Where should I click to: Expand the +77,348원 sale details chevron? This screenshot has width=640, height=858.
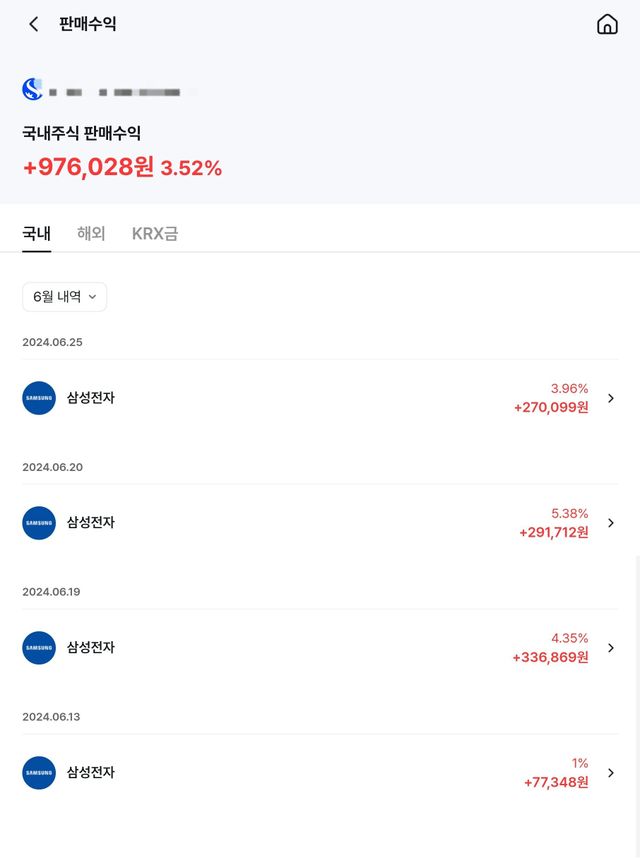(x=611, y=773)
